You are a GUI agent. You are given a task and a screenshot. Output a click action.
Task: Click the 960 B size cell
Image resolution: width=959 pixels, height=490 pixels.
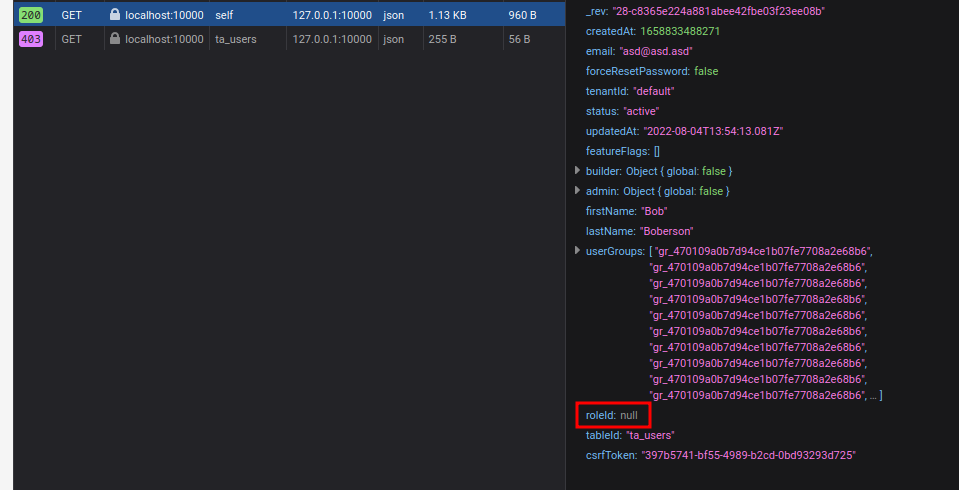pyautogui.click(x=522, y=15)
